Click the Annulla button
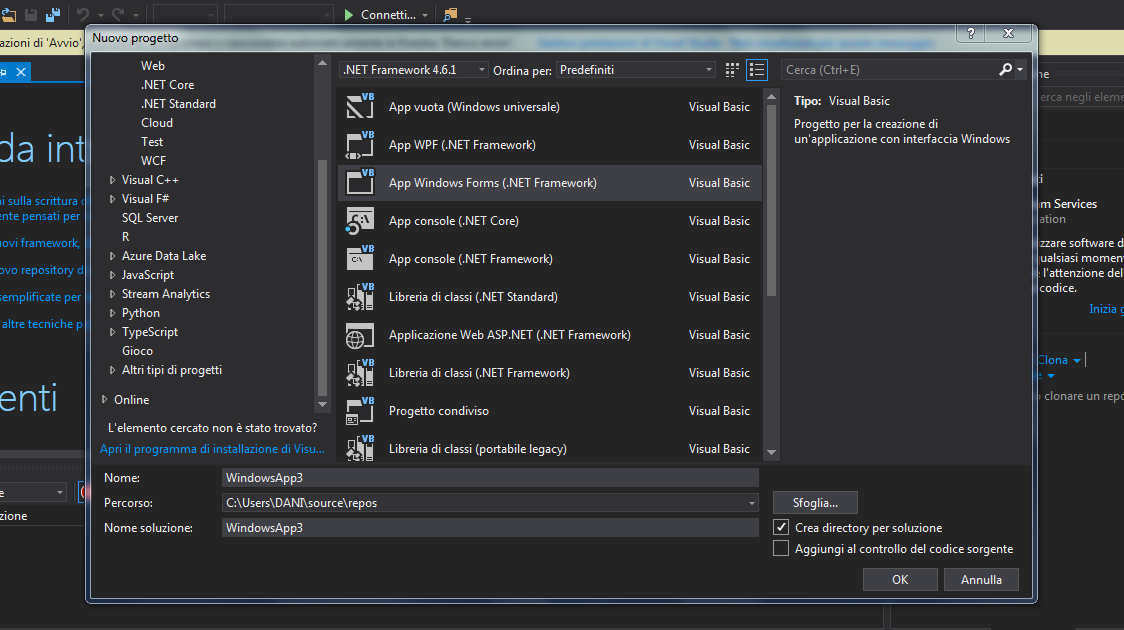 (x=981, y=579)
